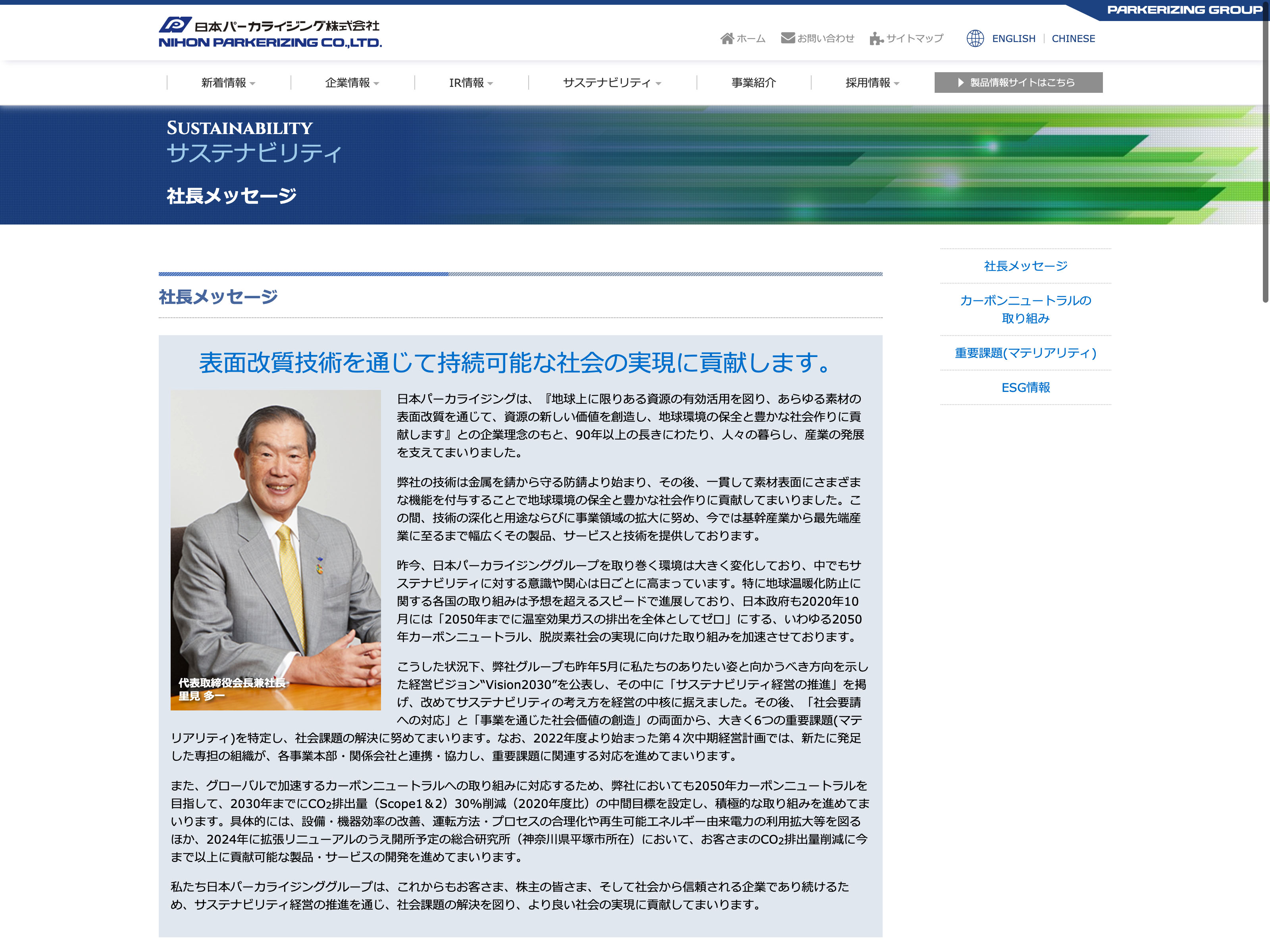
Task: Open sidebar link 社長メッセージ
Action: click(x=1026, y=266)
